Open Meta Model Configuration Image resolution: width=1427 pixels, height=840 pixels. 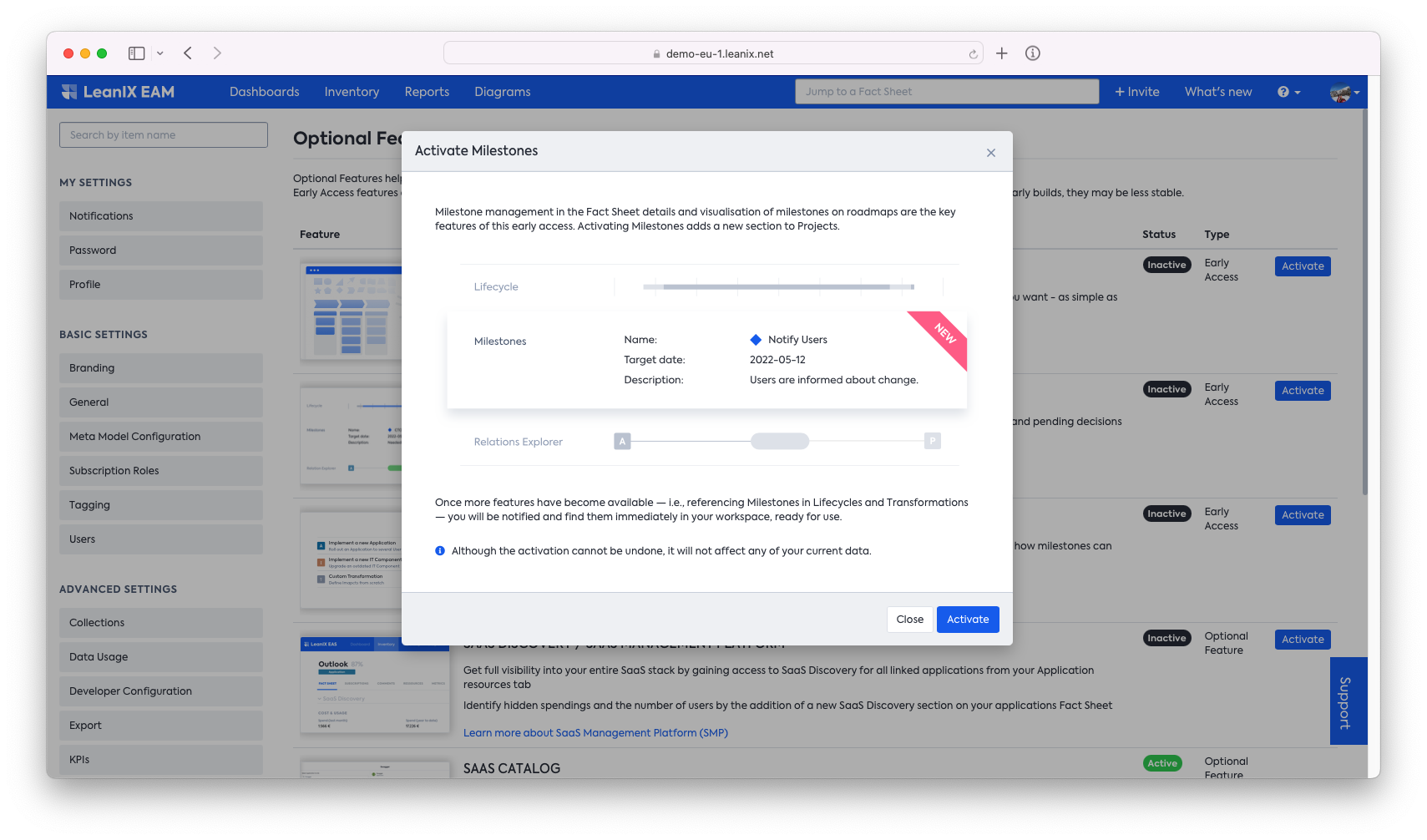(161, 437)
